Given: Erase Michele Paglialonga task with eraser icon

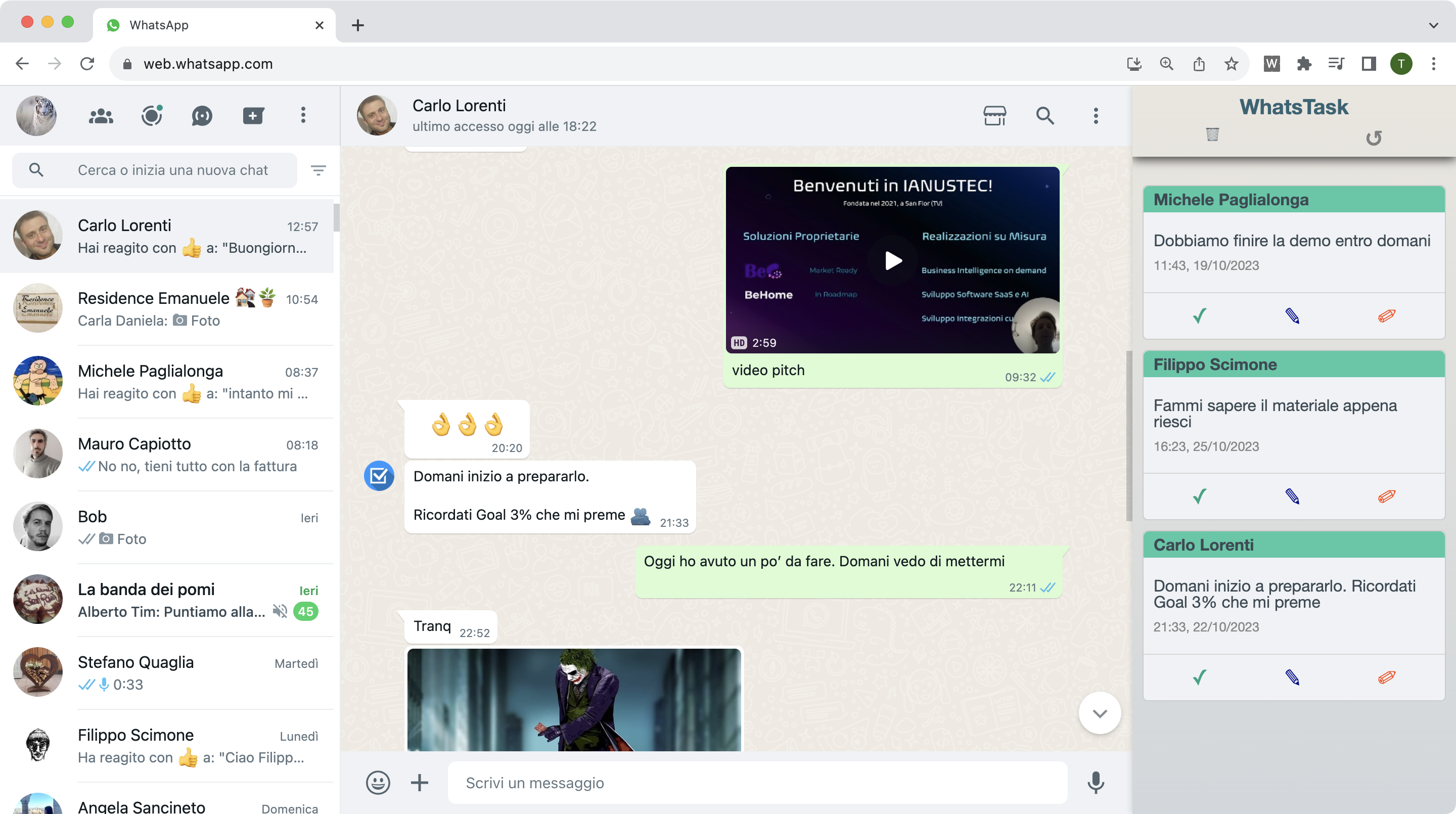Looking at the screenshot, I should [1386, 315].
